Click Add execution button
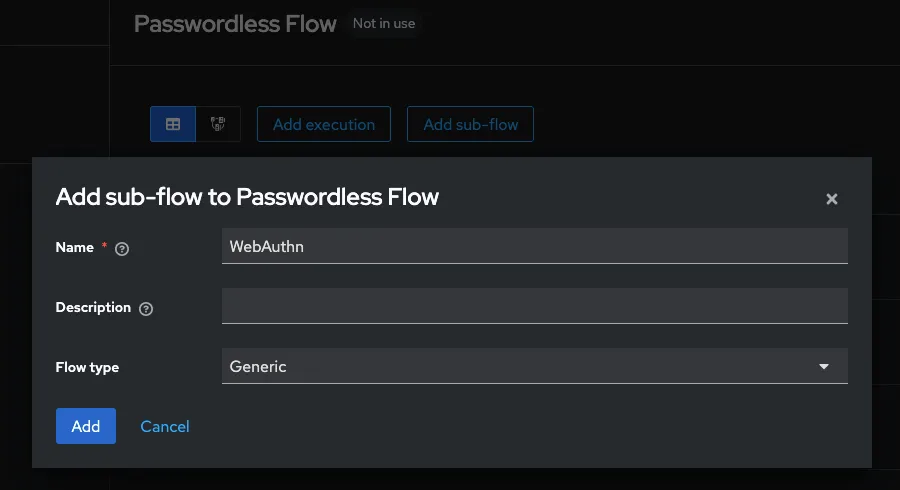Screen dimensions: 900x490 [x=324, y=124]
